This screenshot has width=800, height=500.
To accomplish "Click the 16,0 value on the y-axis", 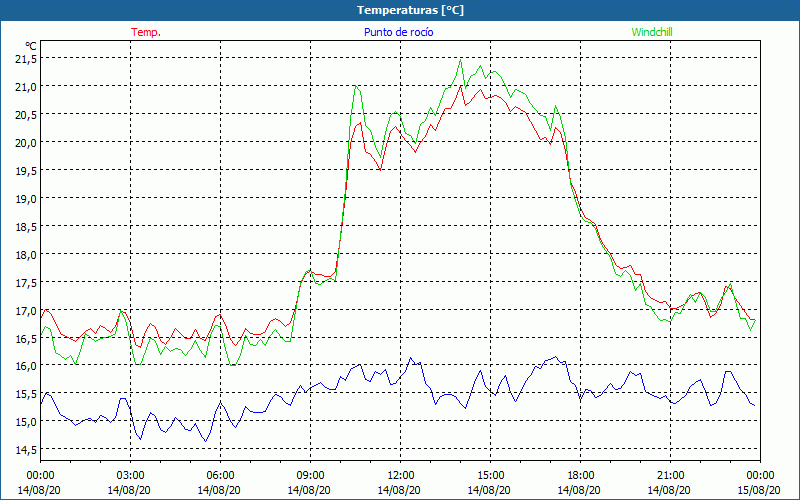I will point(26,366).
